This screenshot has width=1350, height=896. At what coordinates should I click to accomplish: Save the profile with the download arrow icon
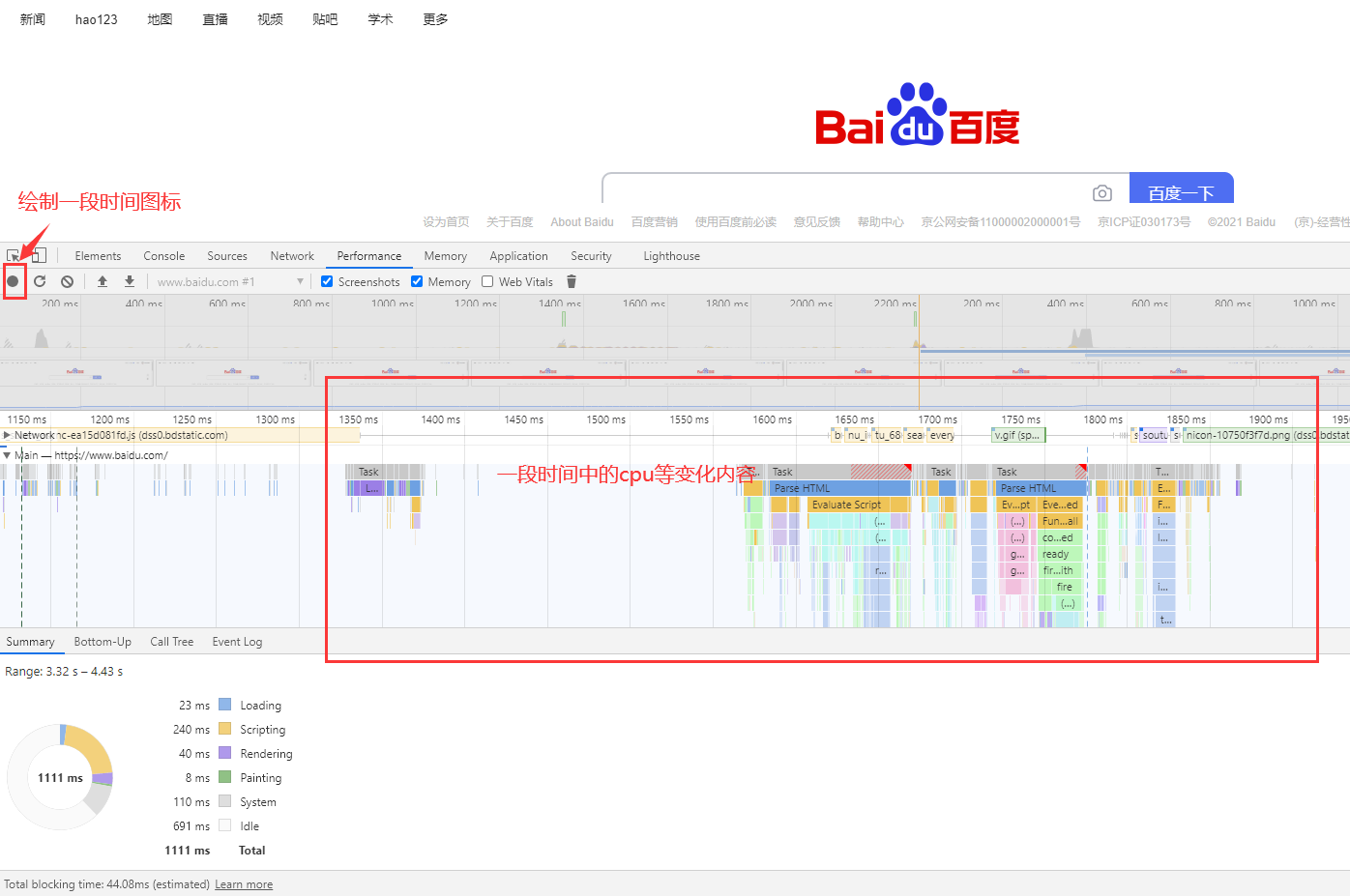130,281
